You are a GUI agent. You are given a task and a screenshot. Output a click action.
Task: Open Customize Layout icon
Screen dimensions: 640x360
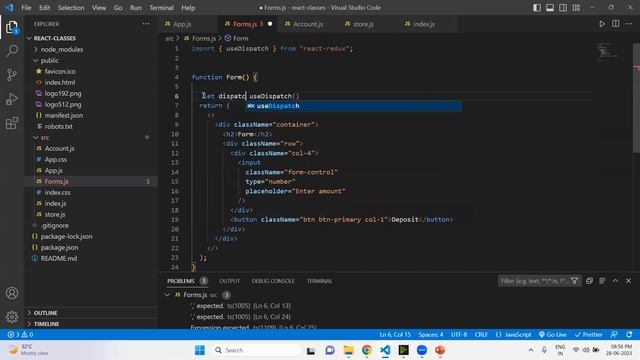click(576, 8)
